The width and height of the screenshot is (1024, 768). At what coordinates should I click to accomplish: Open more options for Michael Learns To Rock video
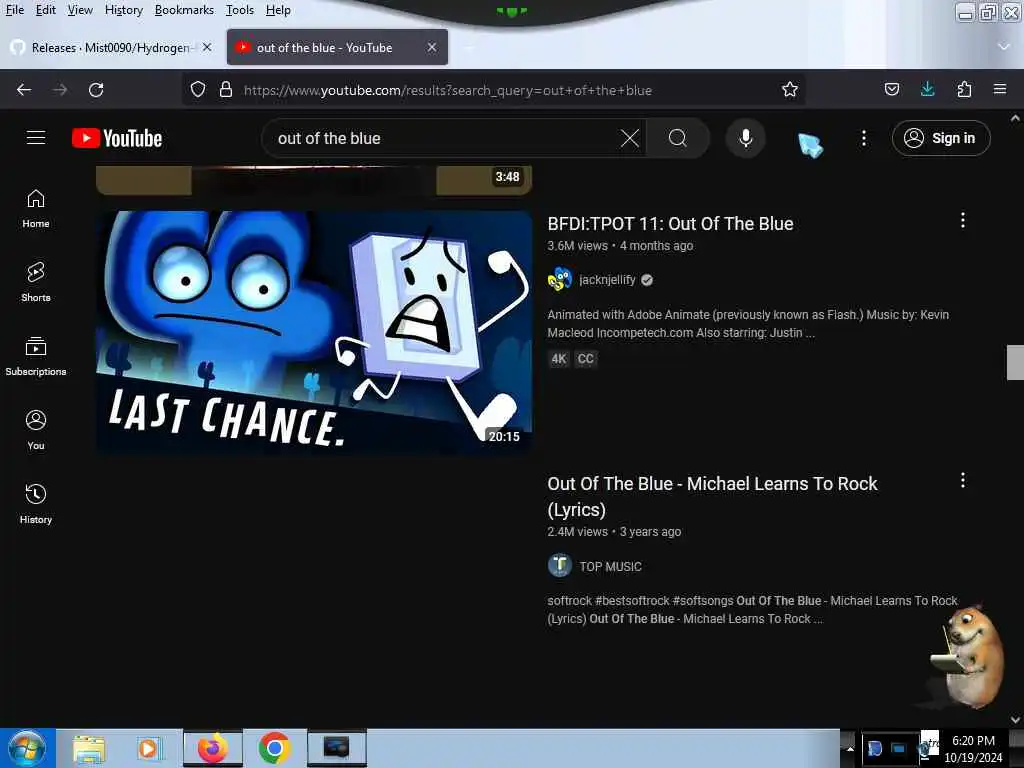tap(963, 481)
